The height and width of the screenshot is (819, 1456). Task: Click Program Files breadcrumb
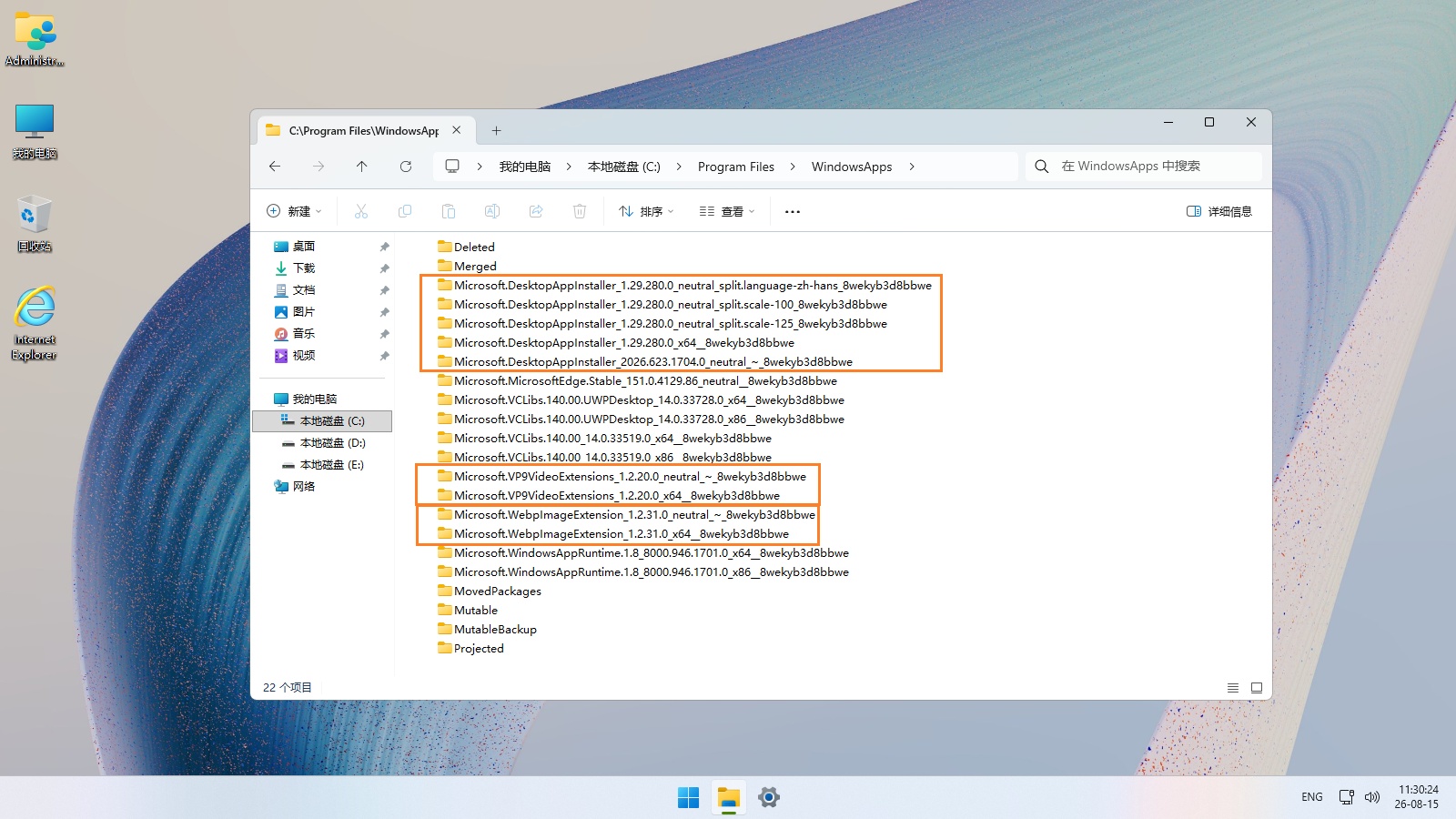(x=736, y=167)
